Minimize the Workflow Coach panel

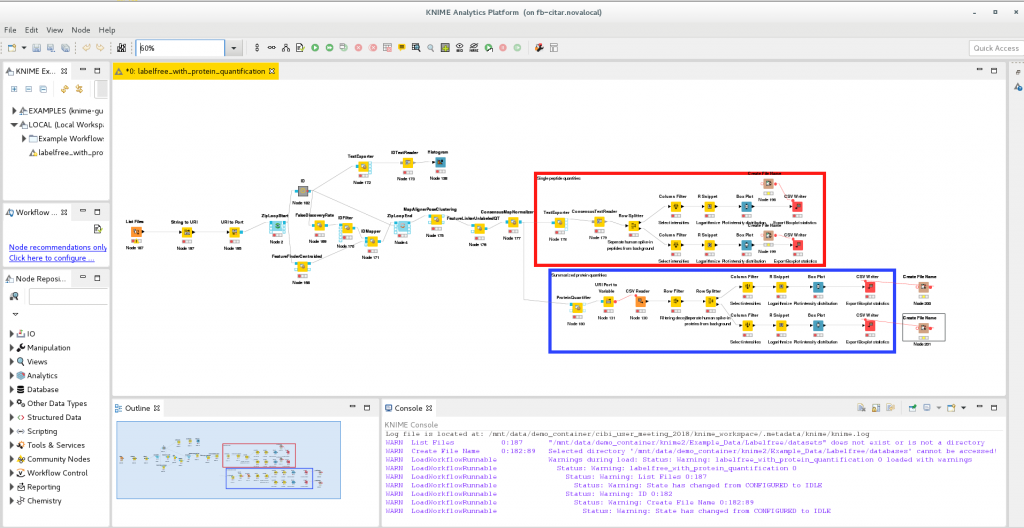click(x=84, y=212)
